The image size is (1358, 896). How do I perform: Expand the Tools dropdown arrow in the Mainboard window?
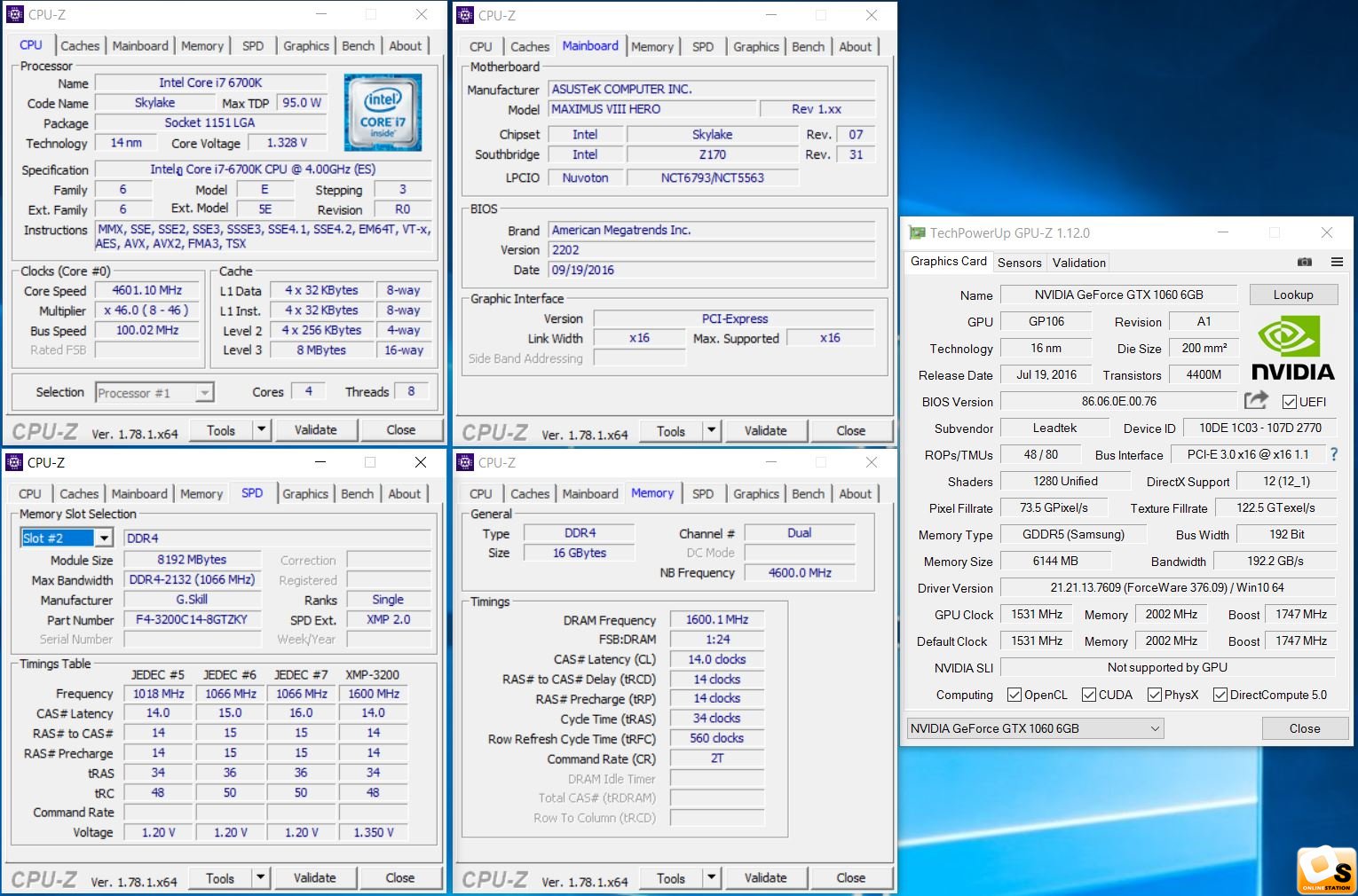click(711, 430)
